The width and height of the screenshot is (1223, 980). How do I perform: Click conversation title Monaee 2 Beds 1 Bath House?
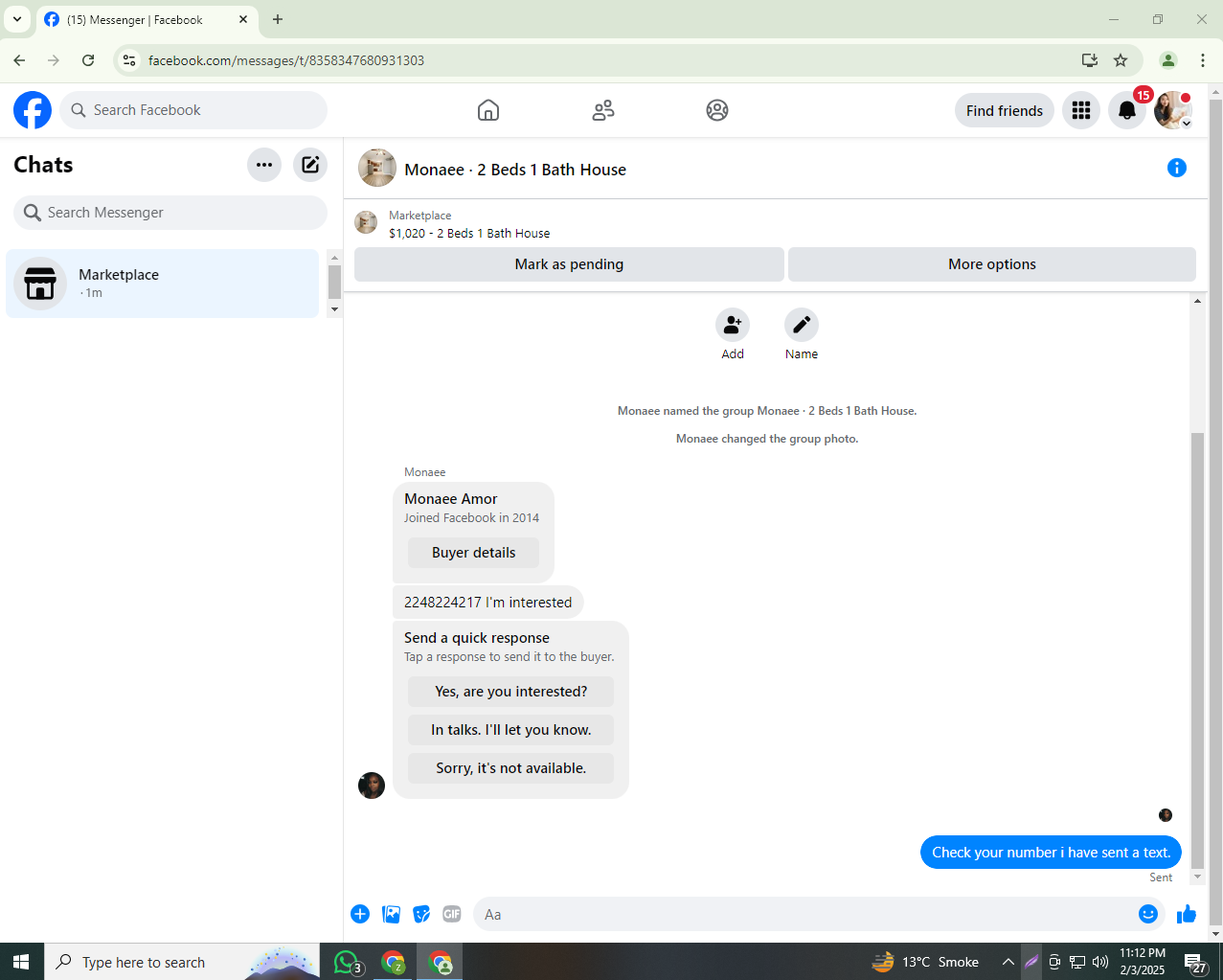click(x=515, y=170)
